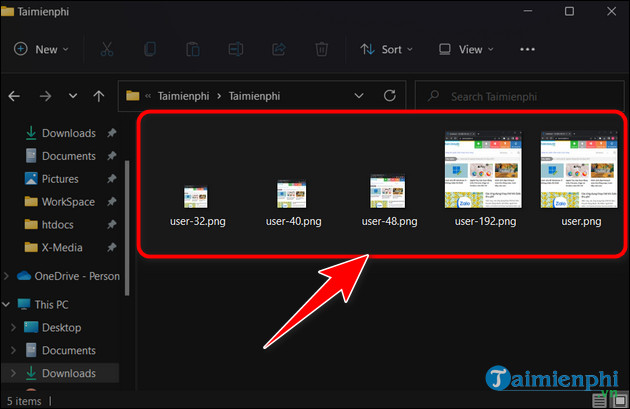Viewport: 630px width, 409px height.
Task: Select user.png thumbnail
Action: 579,169
